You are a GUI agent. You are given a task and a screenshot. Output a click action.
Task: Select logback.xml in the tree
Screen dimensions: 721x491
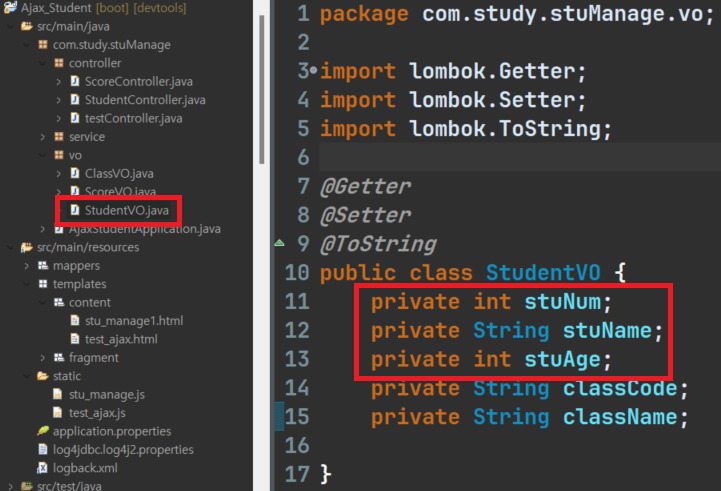tap(85, 468)
